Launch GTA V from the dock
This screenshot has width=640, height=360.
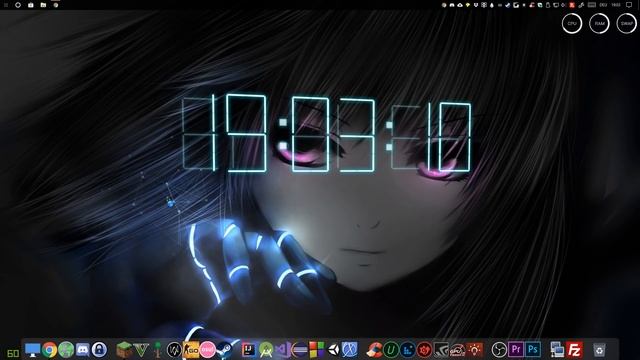[x=141, y=350]
